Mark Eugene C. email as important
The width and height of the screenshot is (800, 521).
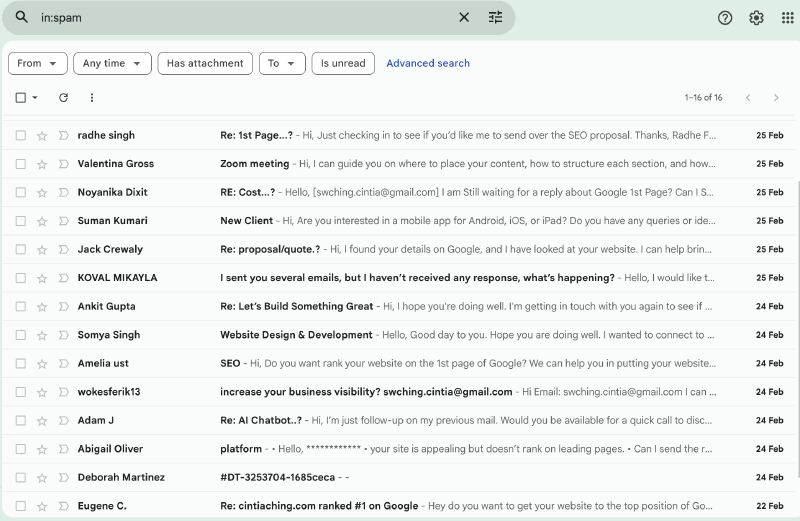tap(63, 506)
